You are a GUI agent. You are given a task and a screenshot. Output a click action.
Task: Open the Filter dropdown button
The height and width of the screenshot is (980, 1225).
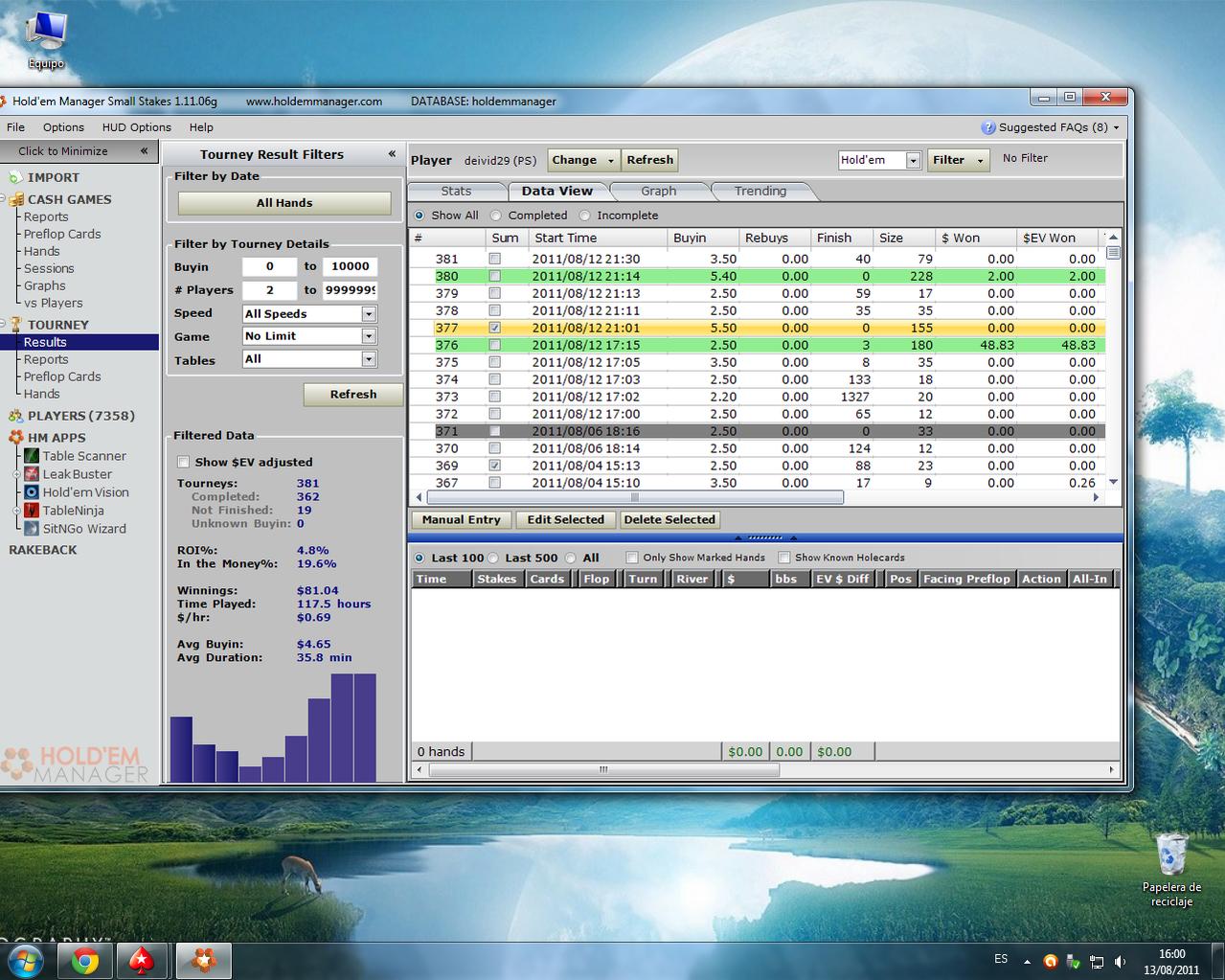(957, 160)
